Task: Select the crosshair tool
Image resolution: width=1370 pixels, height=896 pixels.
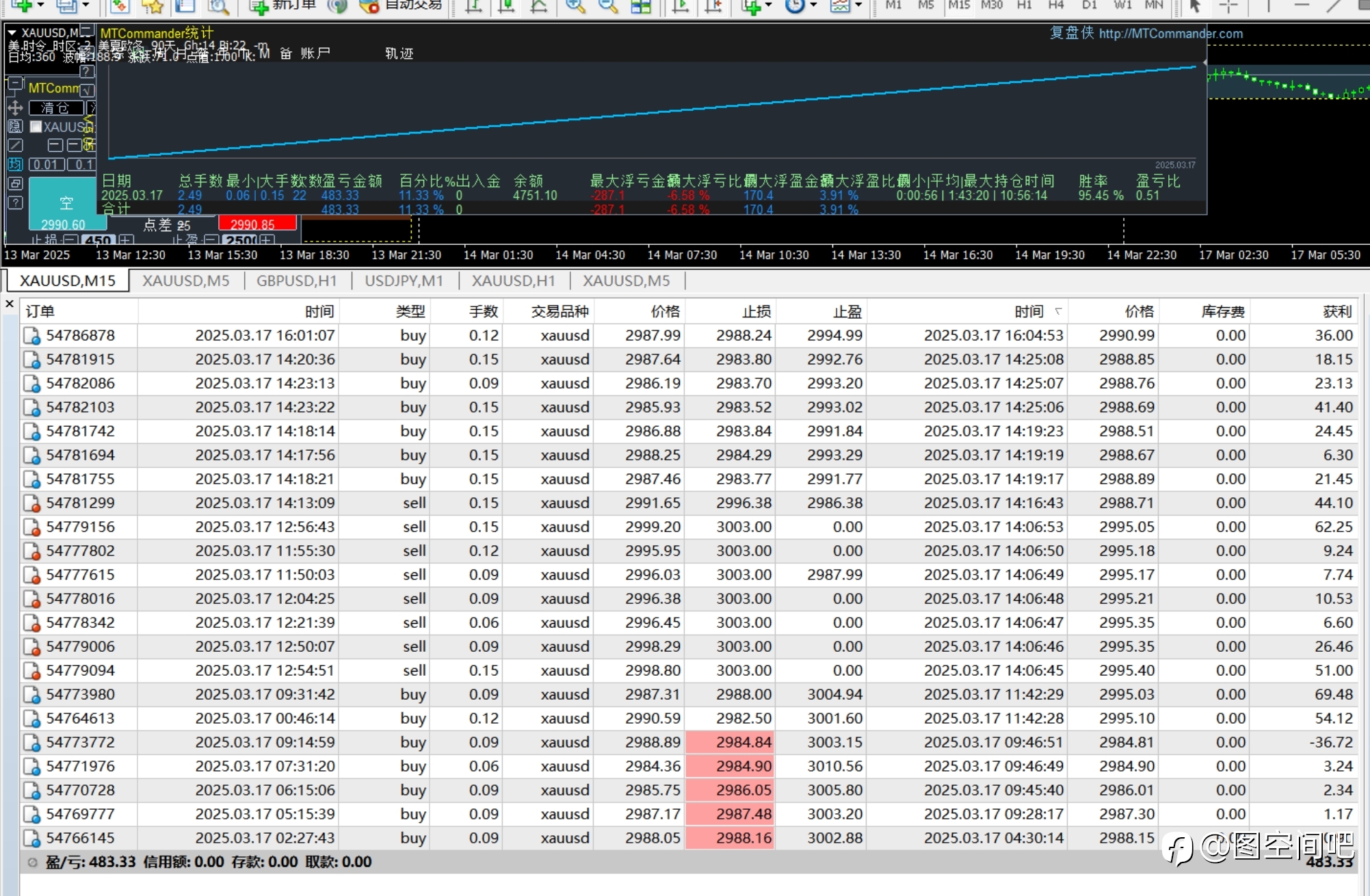Action: point(1228,6)
